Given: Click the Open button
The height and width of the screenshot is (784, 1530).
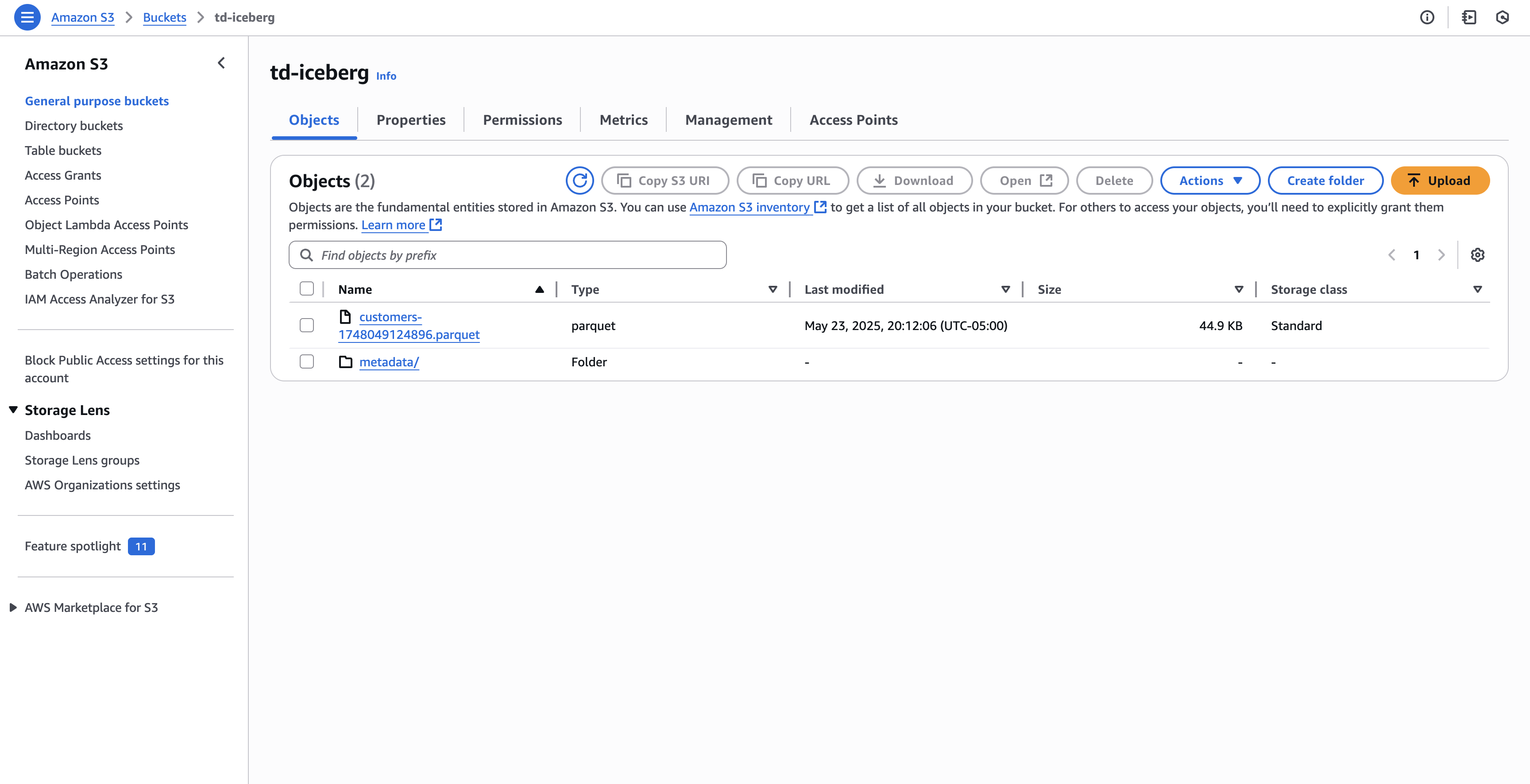Looking at the screenshot, I should [1024, 181].
